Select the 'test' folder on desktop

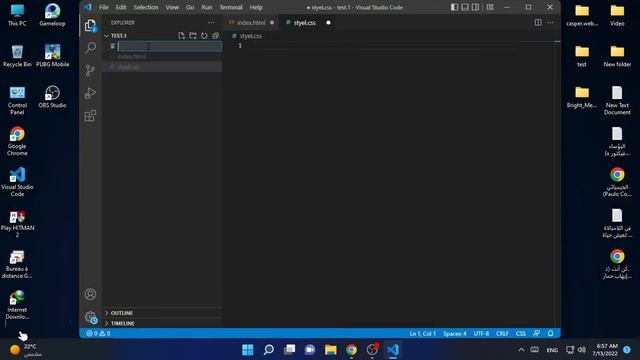pyautogui.click(x=582, y=56)
